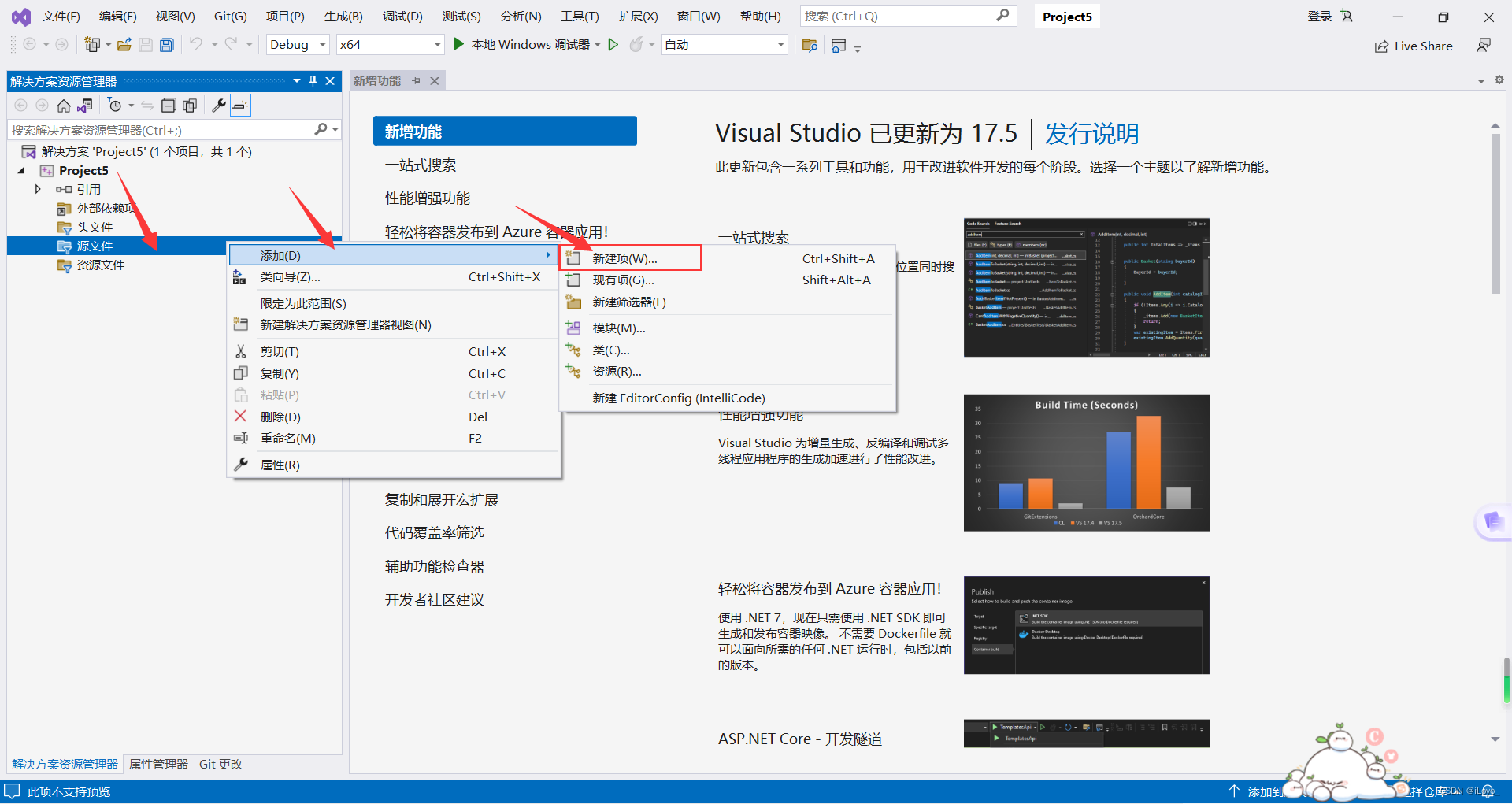The image size is (1512, 804).
Task: Open the debugger target dropdown arrow beside 本地 Windows 调试器
Action: coord(598,45)
